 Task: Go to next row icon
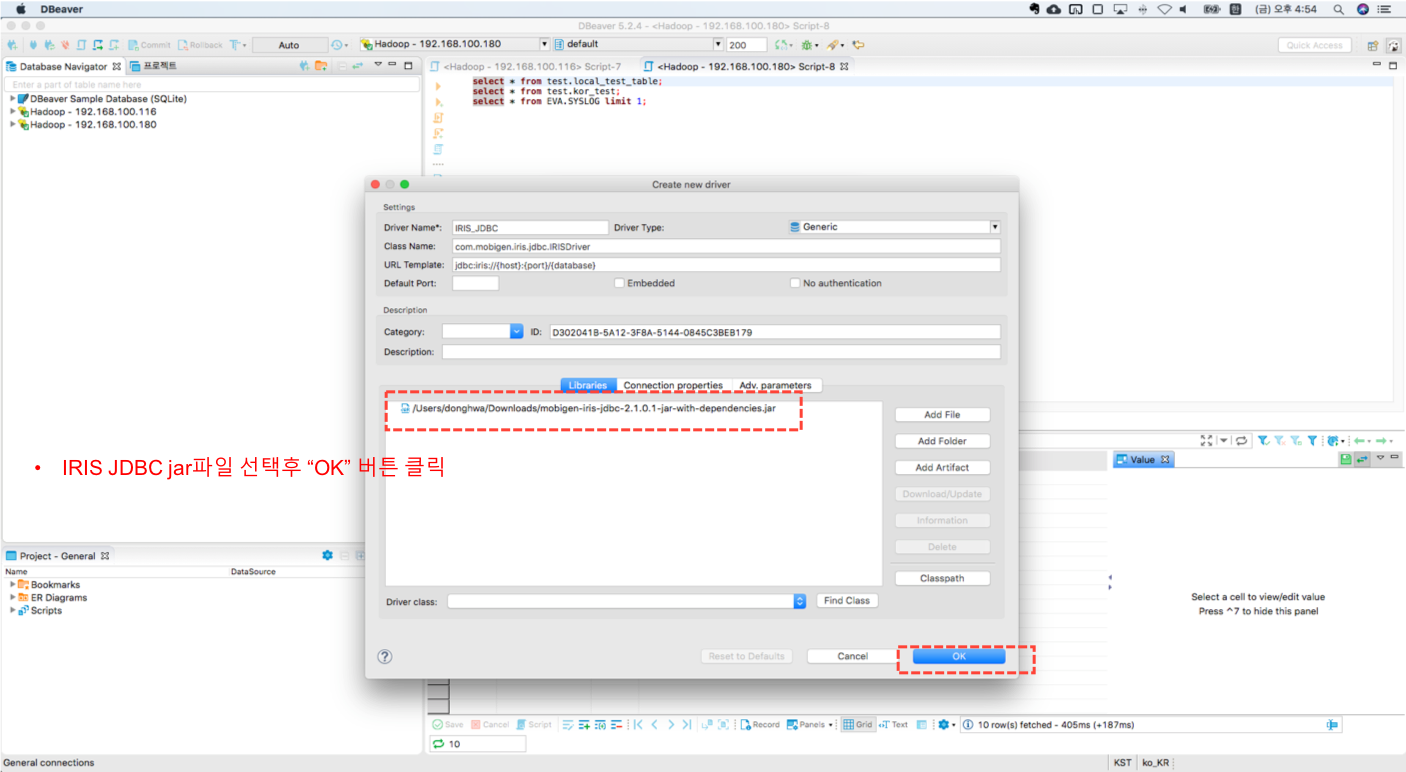tap(671, 725)
